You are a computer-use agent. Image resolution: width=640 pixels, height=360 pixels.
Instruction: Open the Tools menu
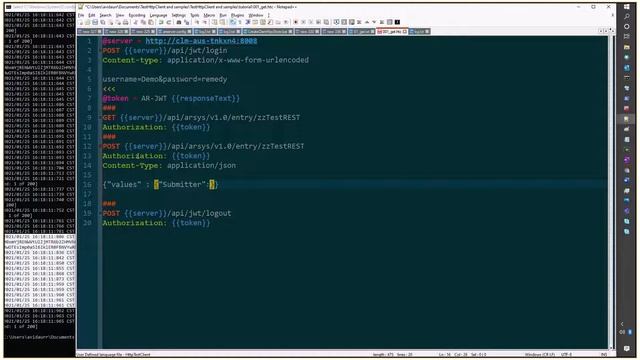(x=195, y=15)
